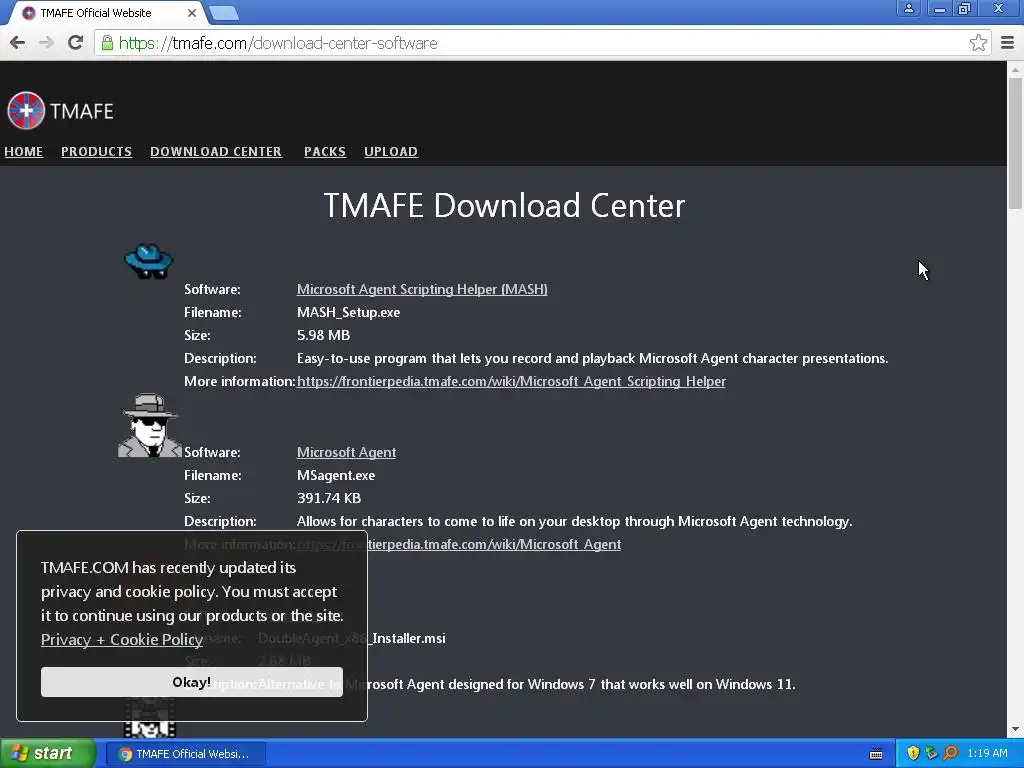This screenshot has height=768, width=1024.
Task: Click the 5.98 MB size text
Action: [323, 335]
